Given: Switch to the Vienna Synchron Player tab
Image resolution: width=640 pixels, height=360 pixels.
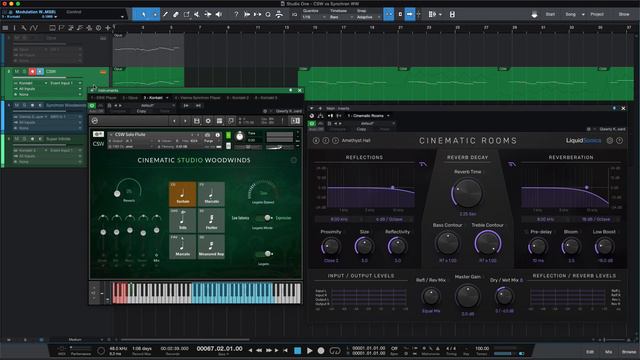Looking at the screenshot, I should (x=198, y=98).
